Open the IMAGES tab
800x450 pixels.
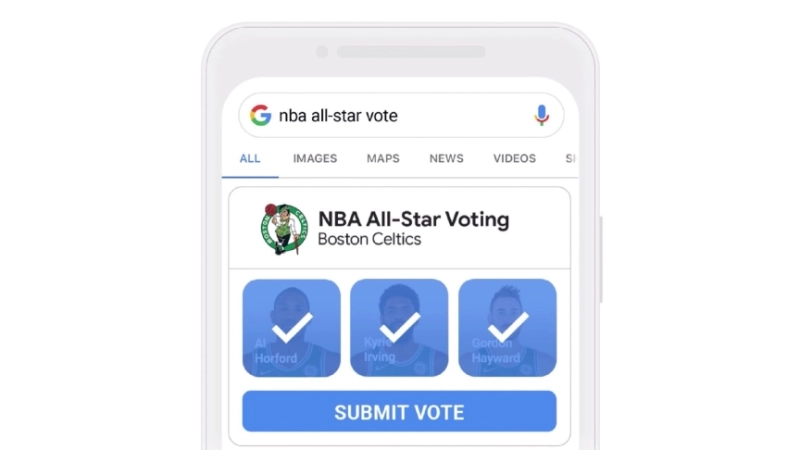click(x=315, y=159)
